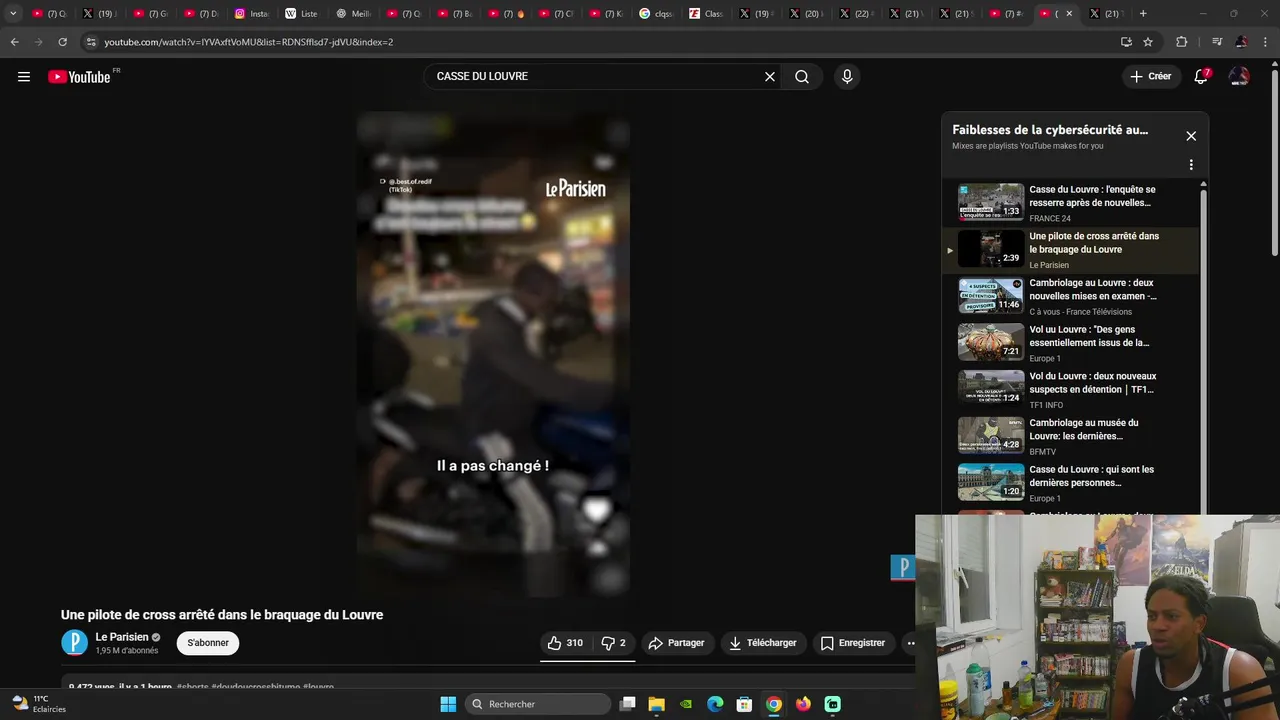Play 'Cambriolage au Louvre : deux nouvelles mises' video
The width and height of the screenshot is (1280, 720).
(x=1071, y=297)
